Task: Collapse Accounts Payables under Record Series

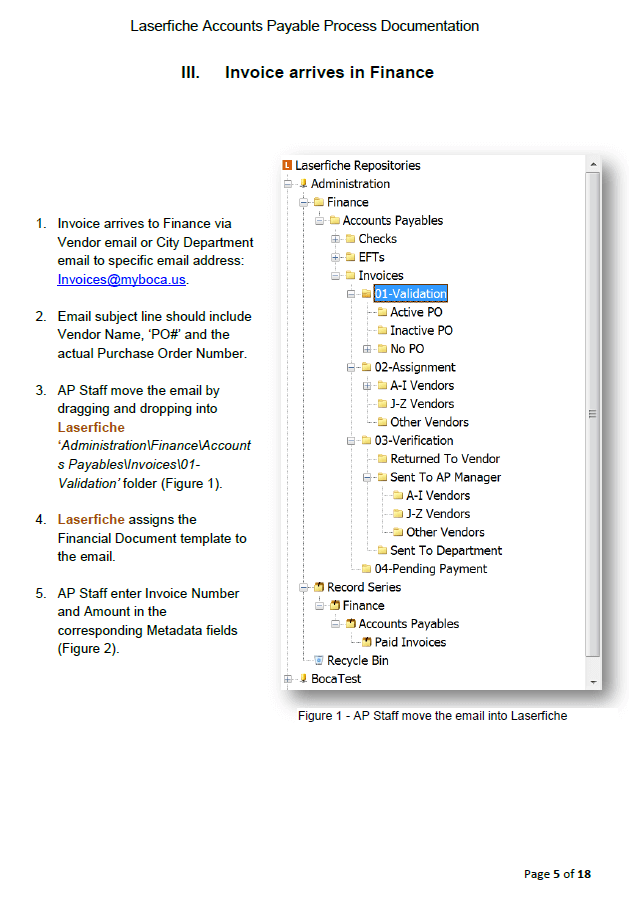Action: click(335, 624)
